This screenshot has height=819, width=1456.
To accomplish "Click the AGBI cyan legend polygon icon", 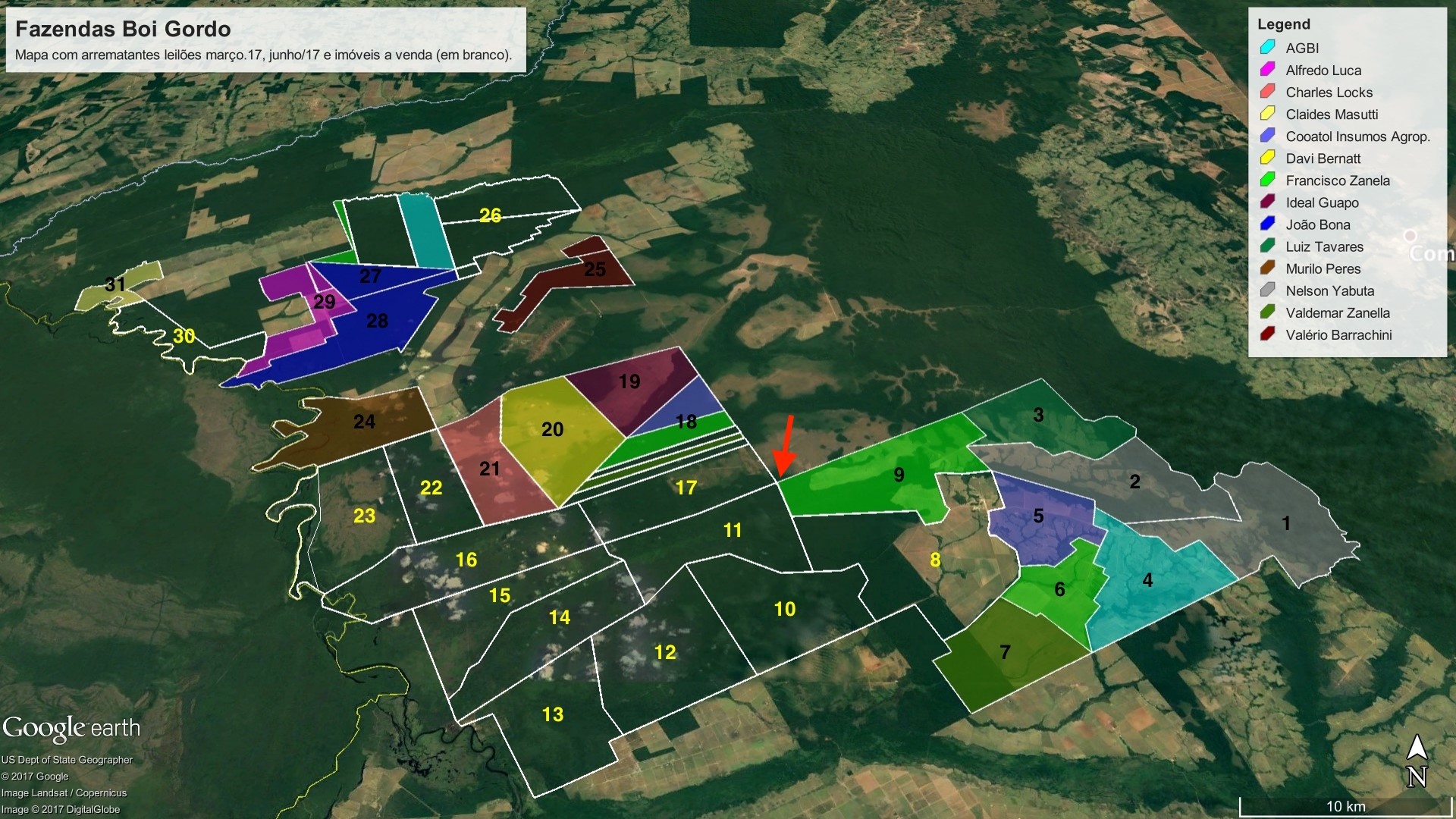I will tap(1267, 47).
